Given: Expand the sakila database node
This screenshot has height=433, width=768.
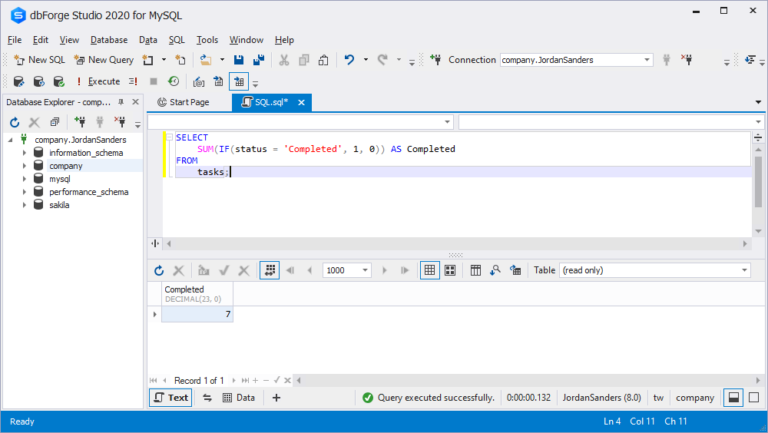Looking at the screenshot, I should click(24, 205).
